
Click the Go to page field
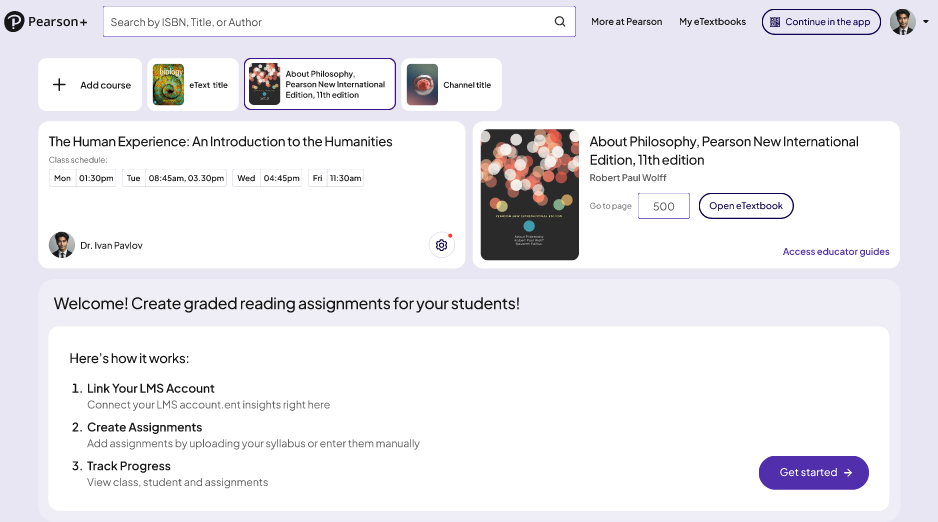(663, 206)
